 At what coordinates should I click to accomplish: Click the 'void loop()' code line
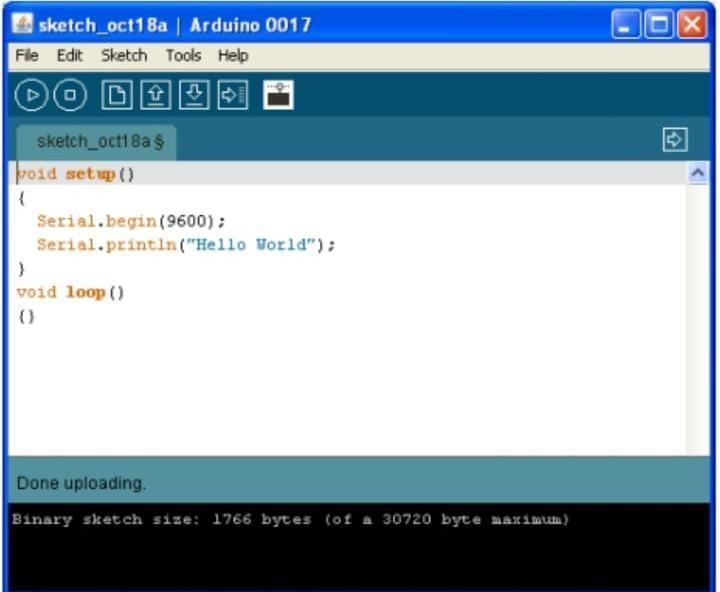click(x=70, y=292)
